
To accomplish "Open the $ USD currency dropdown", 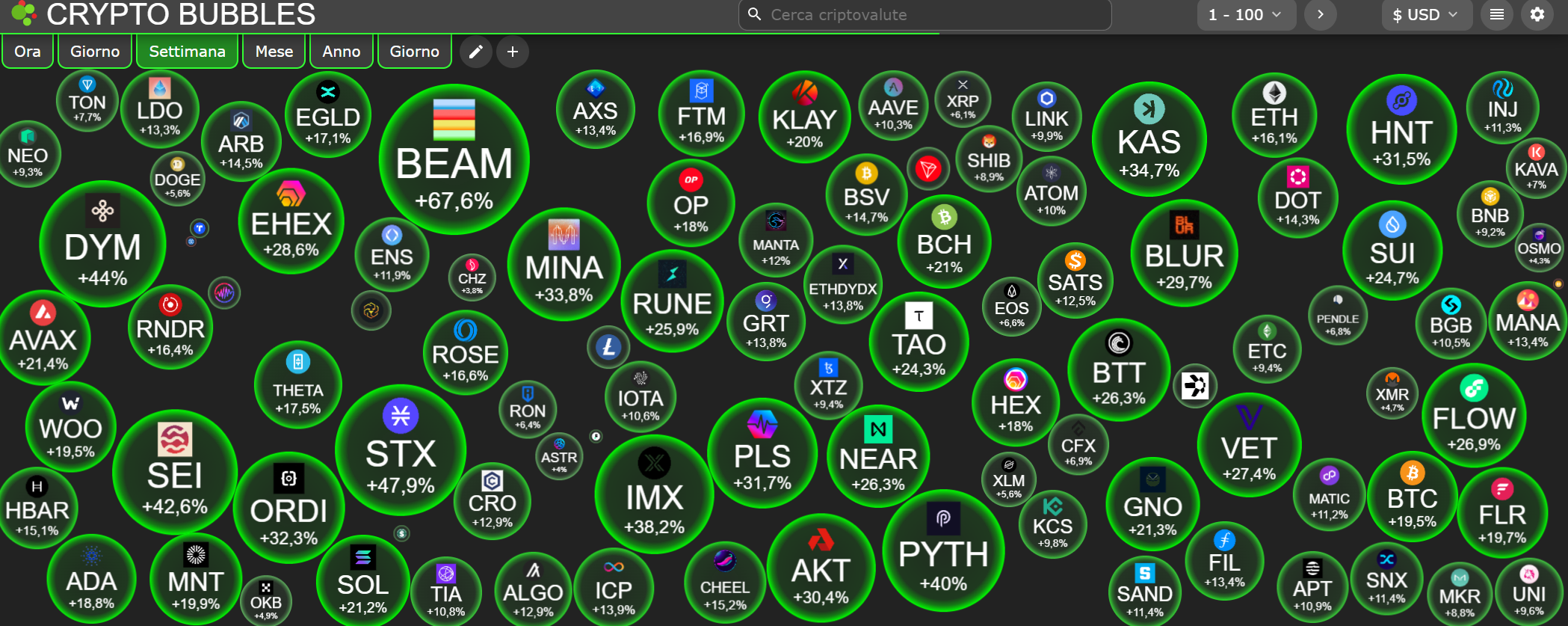I will (1427, 14).
